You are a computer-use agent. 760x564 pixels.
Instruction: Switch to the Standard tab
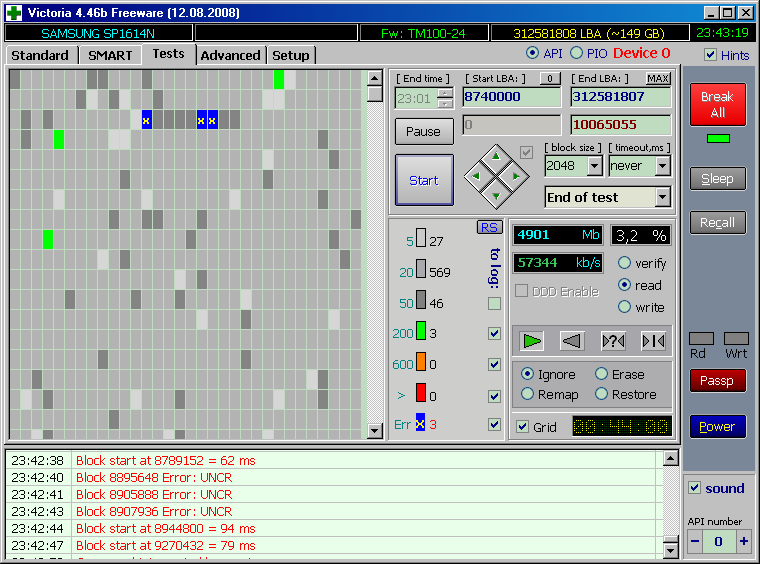pos(40,55)
